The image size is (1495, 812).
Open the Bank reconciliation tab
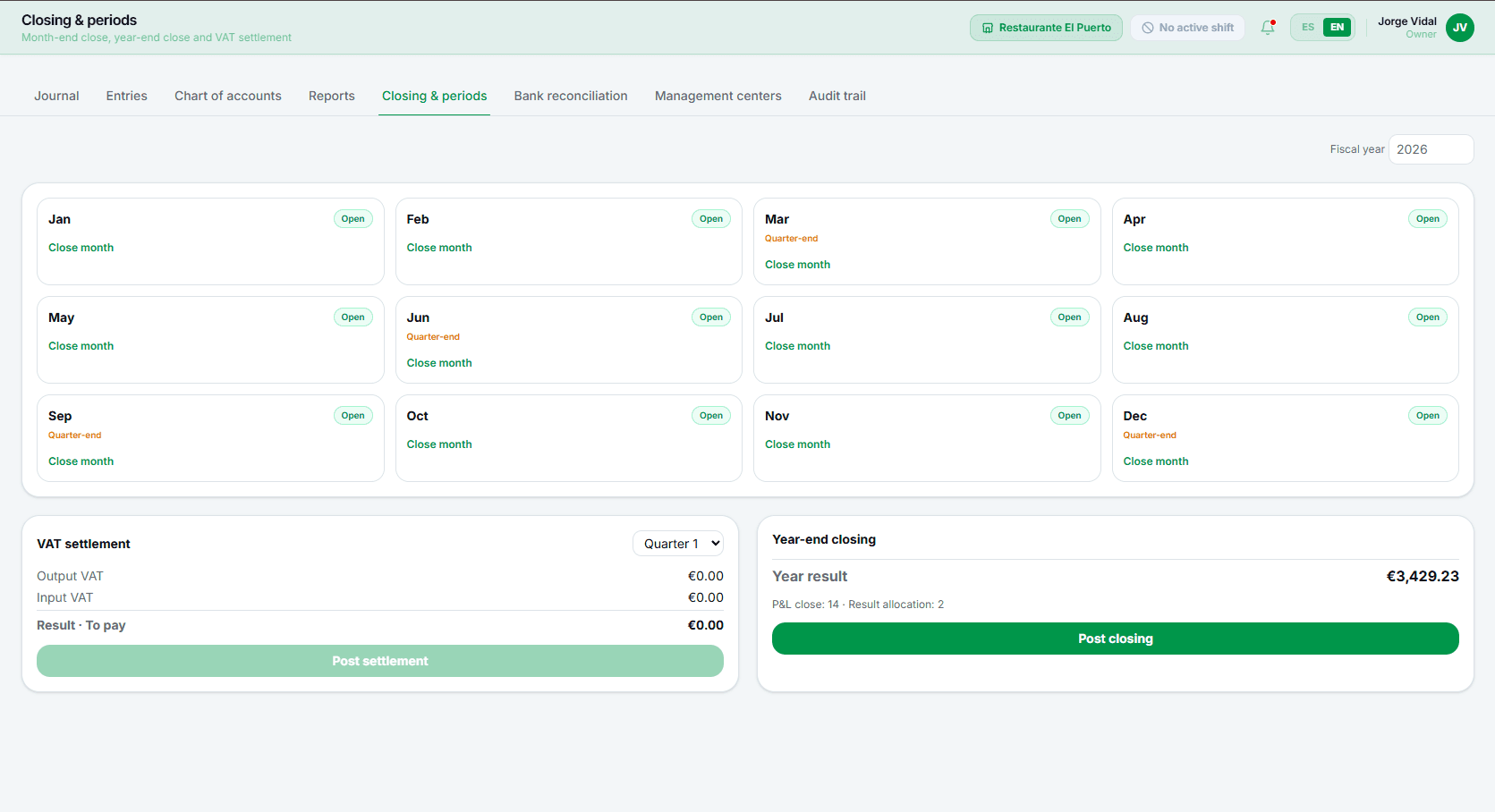click(x=571, y=96)
